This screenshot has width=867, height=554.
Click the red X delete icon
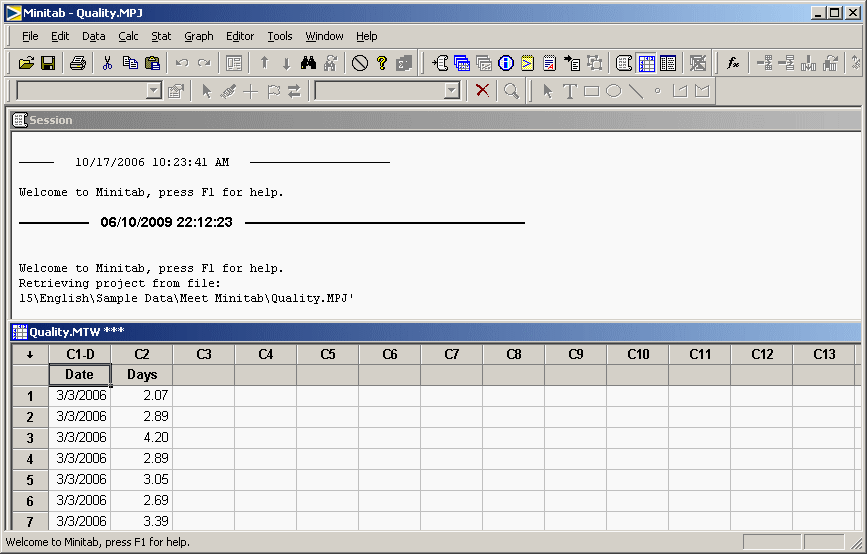pos(482,90)
